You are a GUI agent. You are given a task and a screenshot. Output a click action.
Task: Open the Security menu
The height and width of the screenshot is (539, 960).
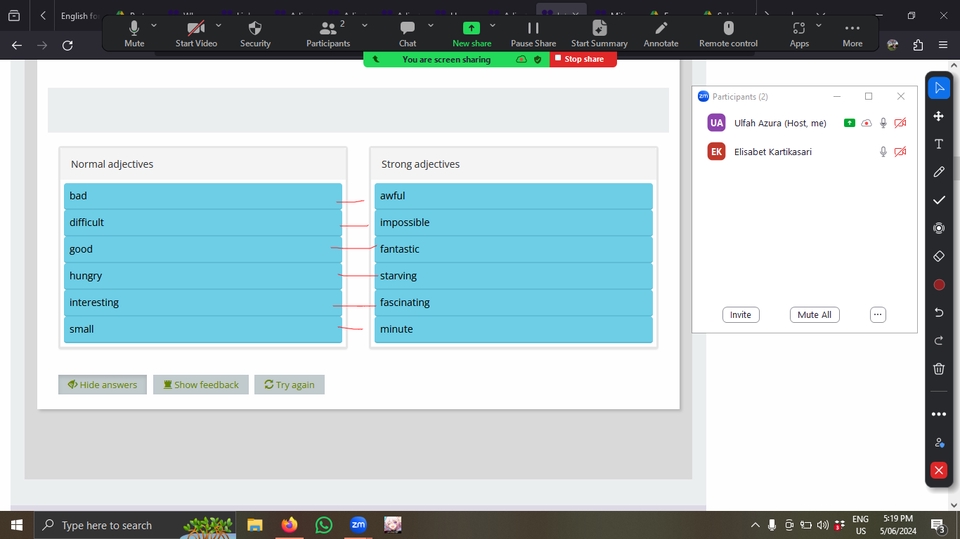click(x=255, y=34)
